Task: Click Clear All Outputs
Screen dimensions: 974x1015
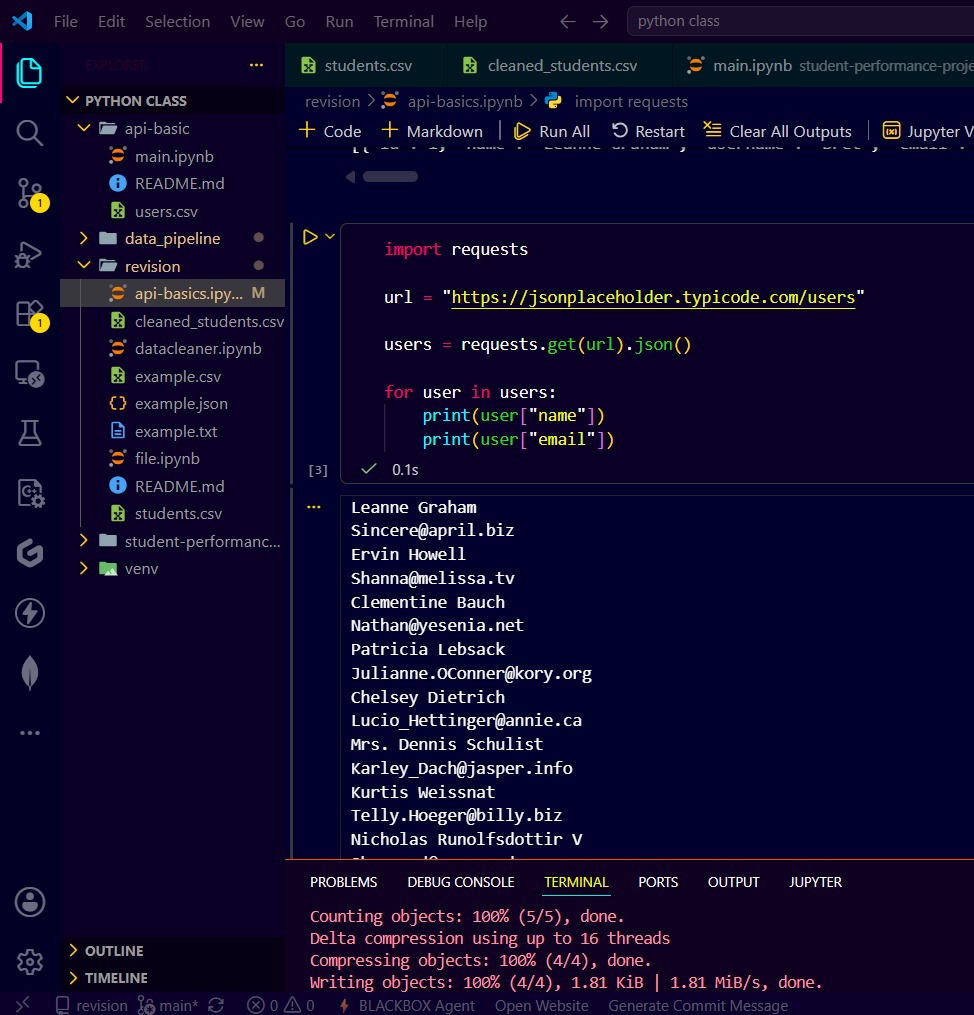Action: coord(778,131)
